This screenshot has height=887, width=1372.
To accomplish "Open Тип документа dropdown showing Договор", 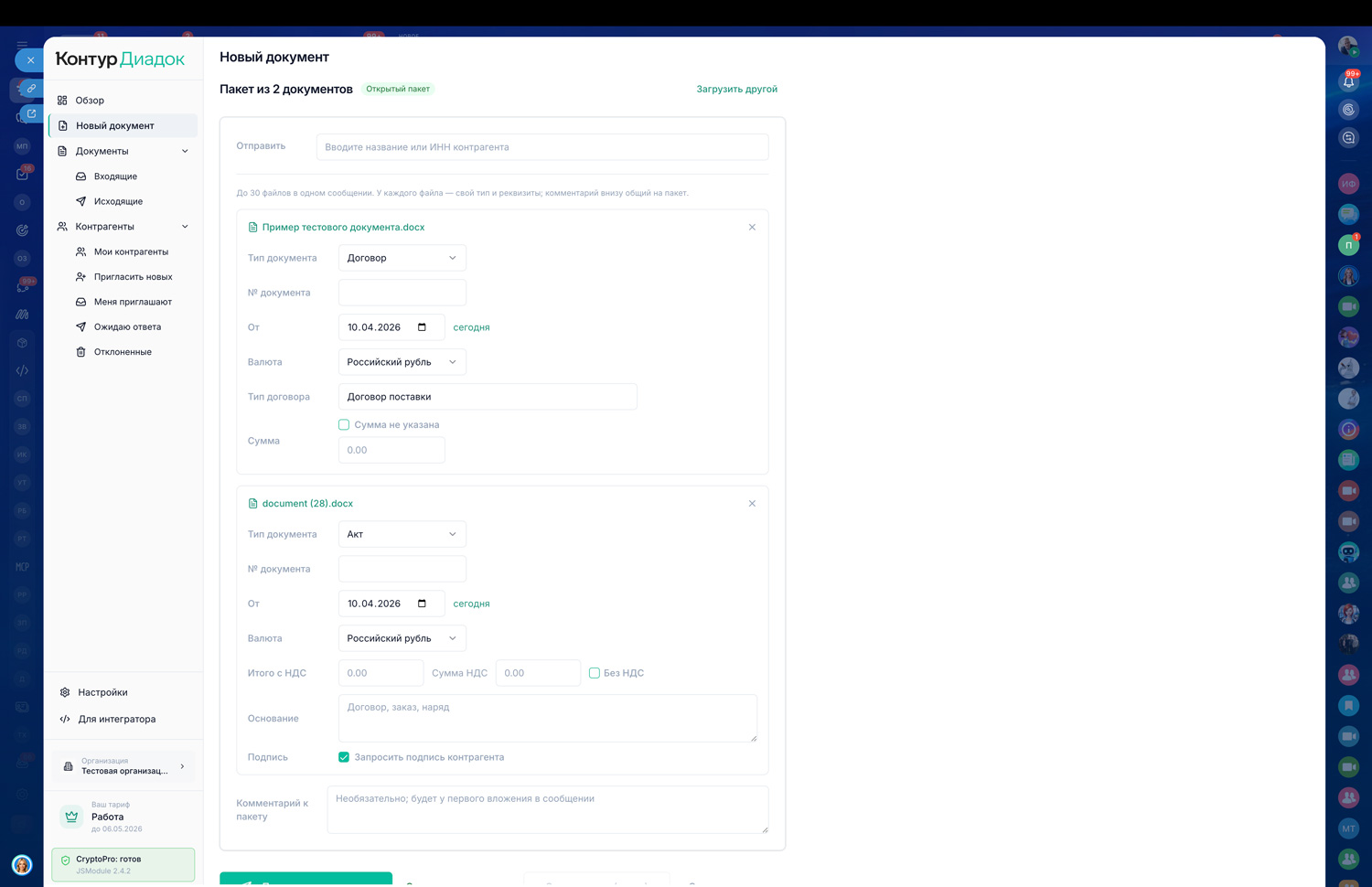I will click(x=402, y=258).
